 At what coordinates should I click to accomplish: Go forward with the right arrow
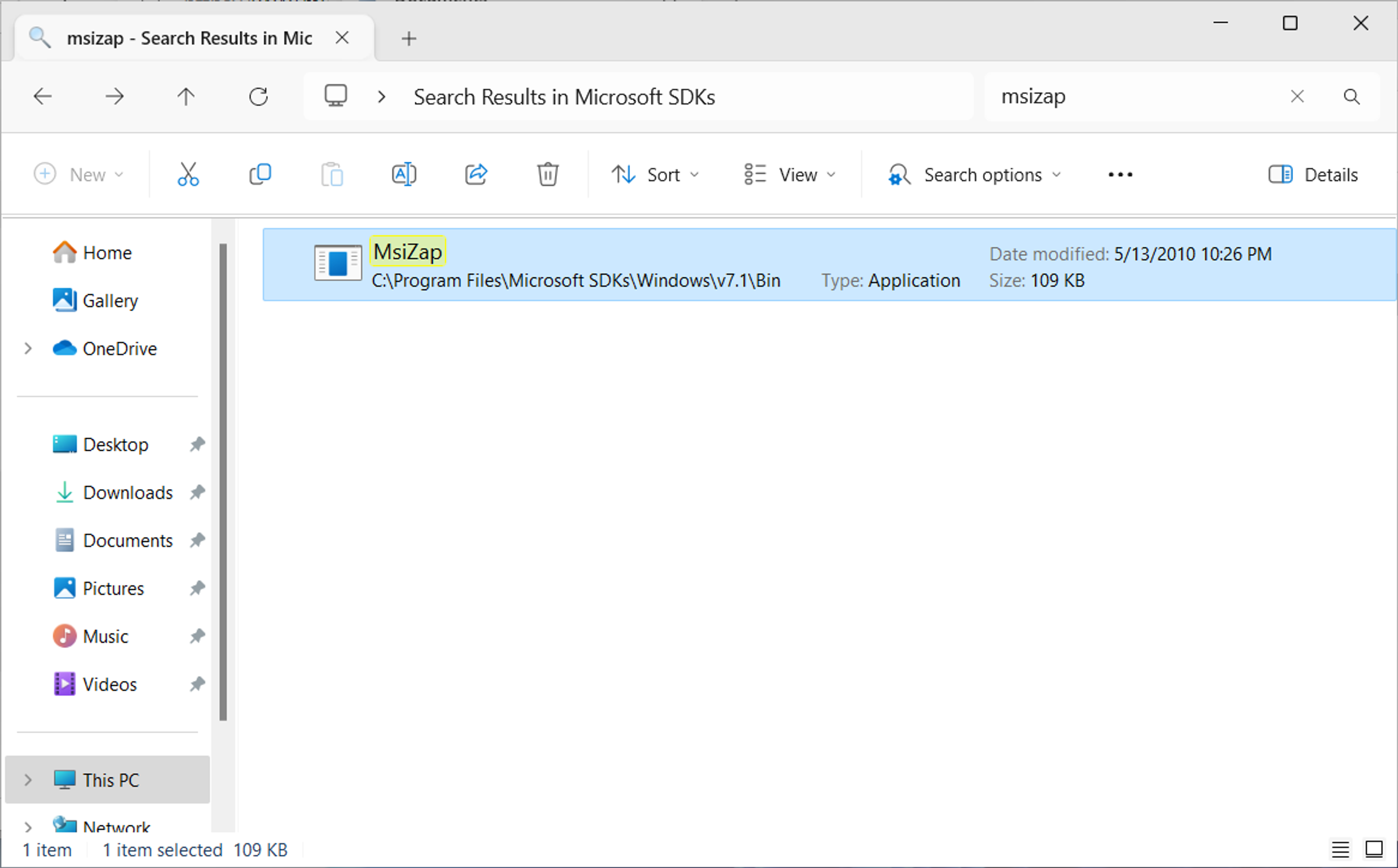[114, 96]
